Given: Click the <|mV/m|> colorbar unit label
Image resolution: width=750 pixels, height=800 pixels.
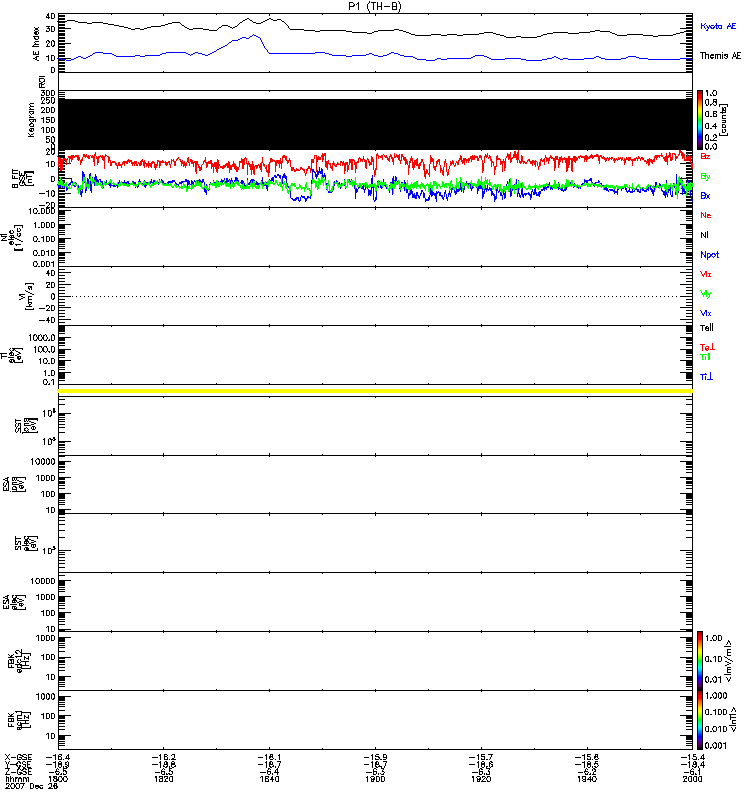Looking at the screenshot, I should click(x=728, y=661).
